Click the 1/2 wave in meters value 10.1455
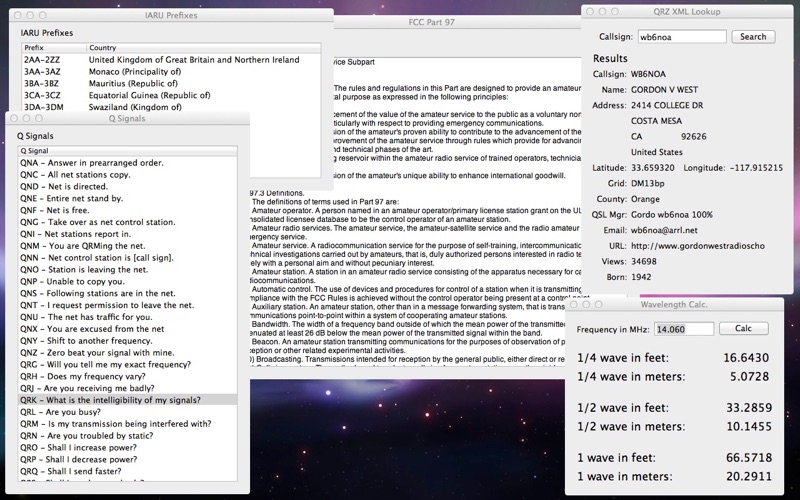 point(748,427)
